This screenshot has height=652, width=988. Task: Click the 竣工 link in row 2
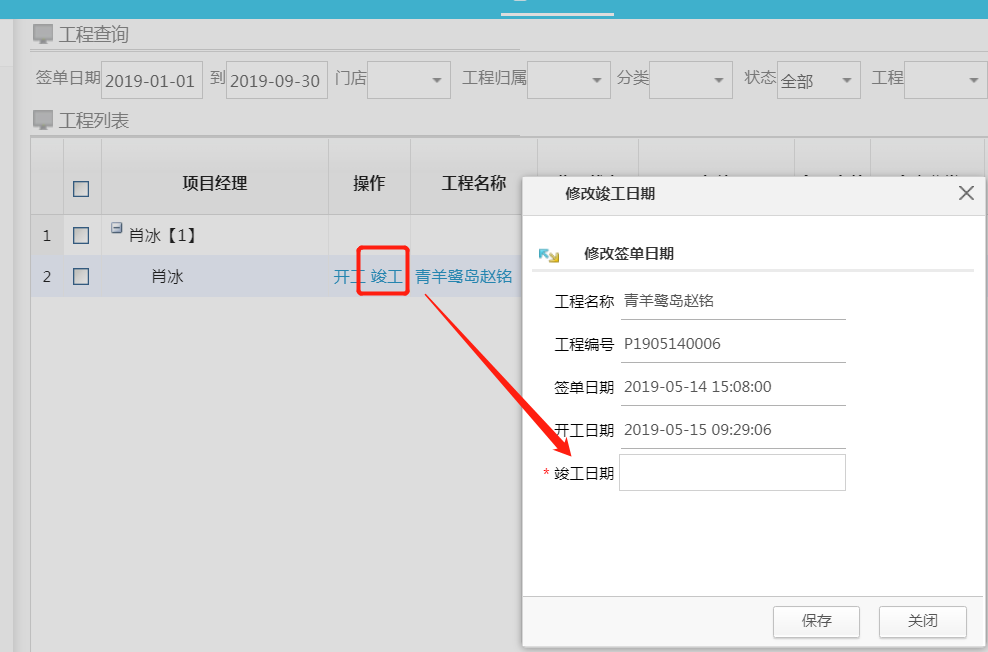[x=386, y=277]
